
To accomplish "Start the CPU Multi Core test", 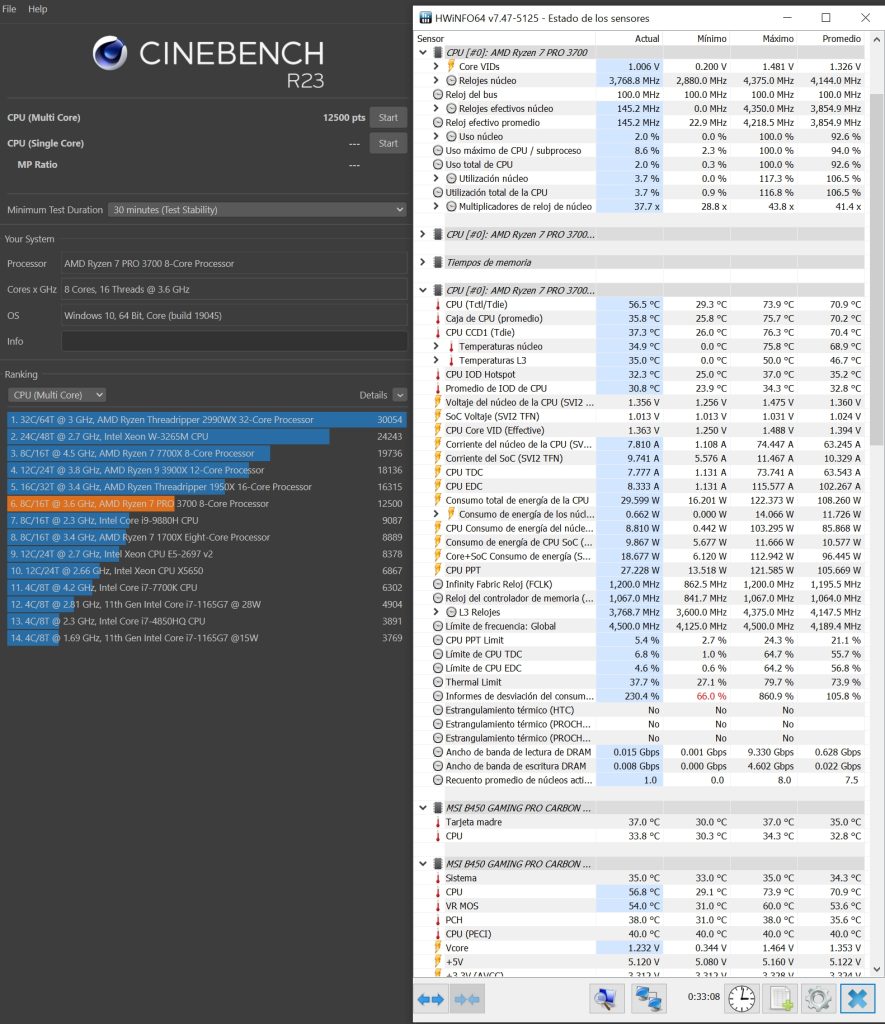I will point(388,118).
